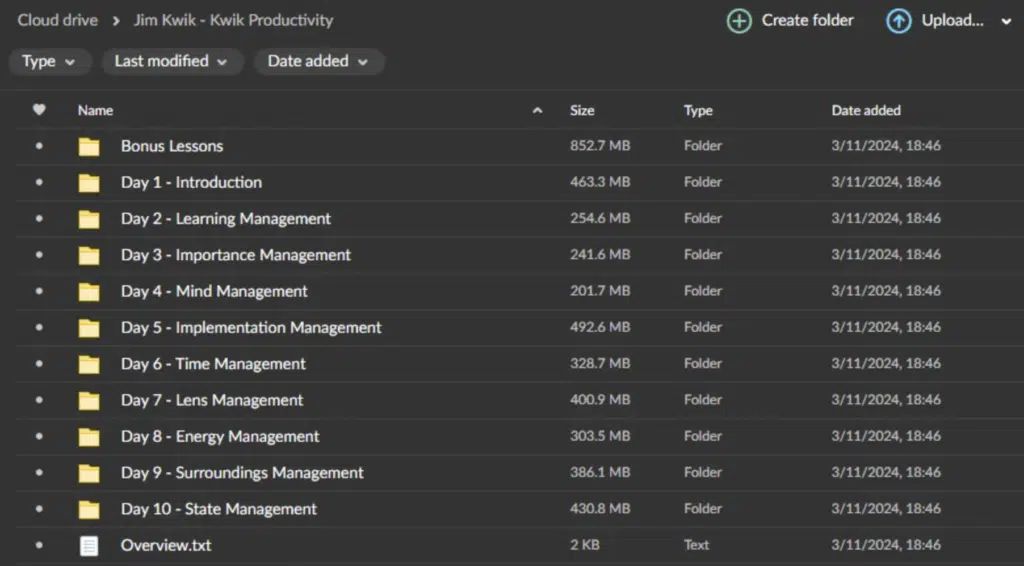Open the Bonus Lessons folder icon
The image size is (1024, 566).
(89, 147)
